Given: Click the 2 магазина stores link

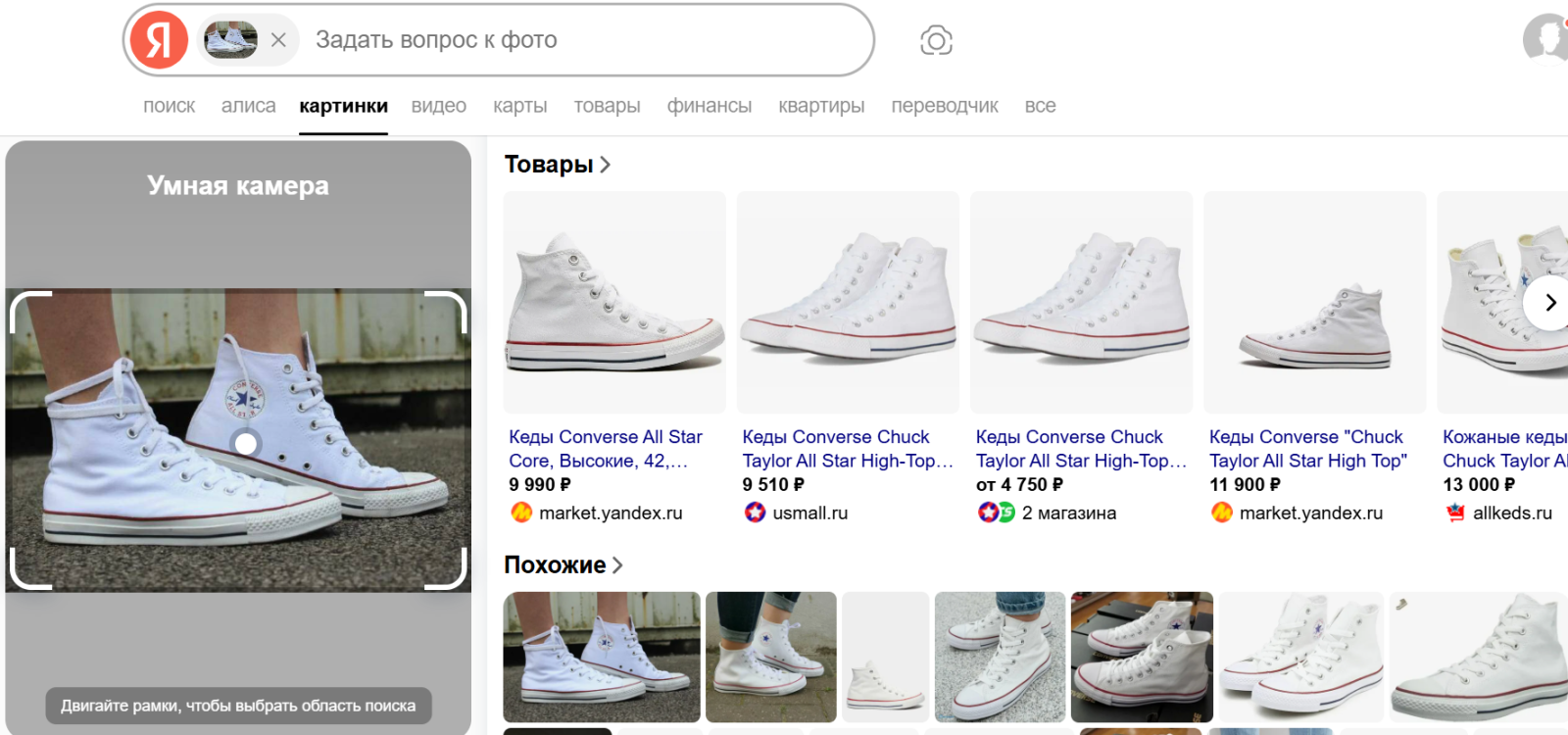Looking at the screenshot, I should pos(1068,513).
